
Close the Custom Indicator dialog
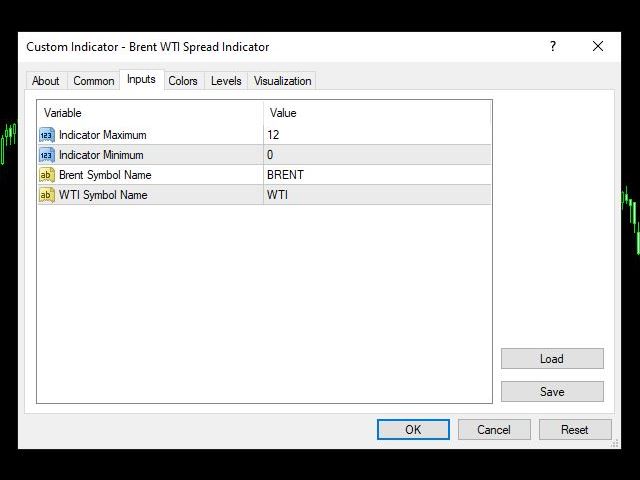coord(598,46)
